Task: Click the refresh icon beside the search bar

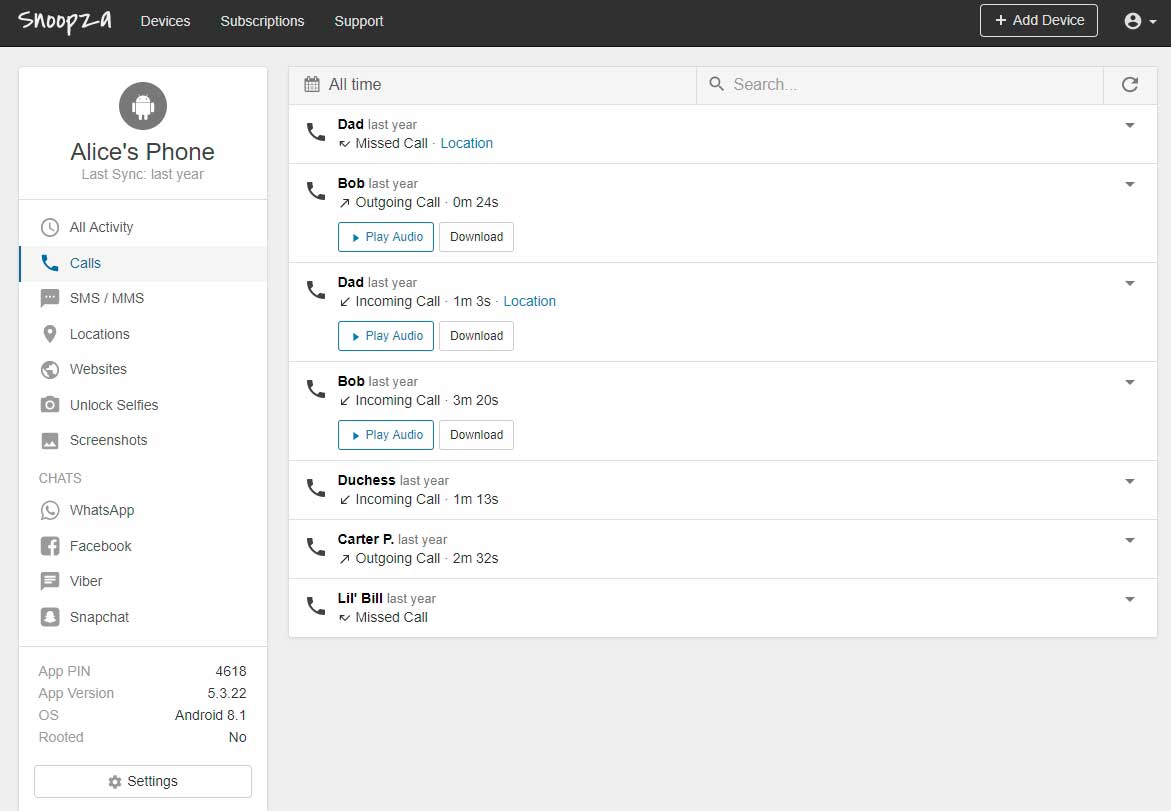Action: tap(1130, 85)
